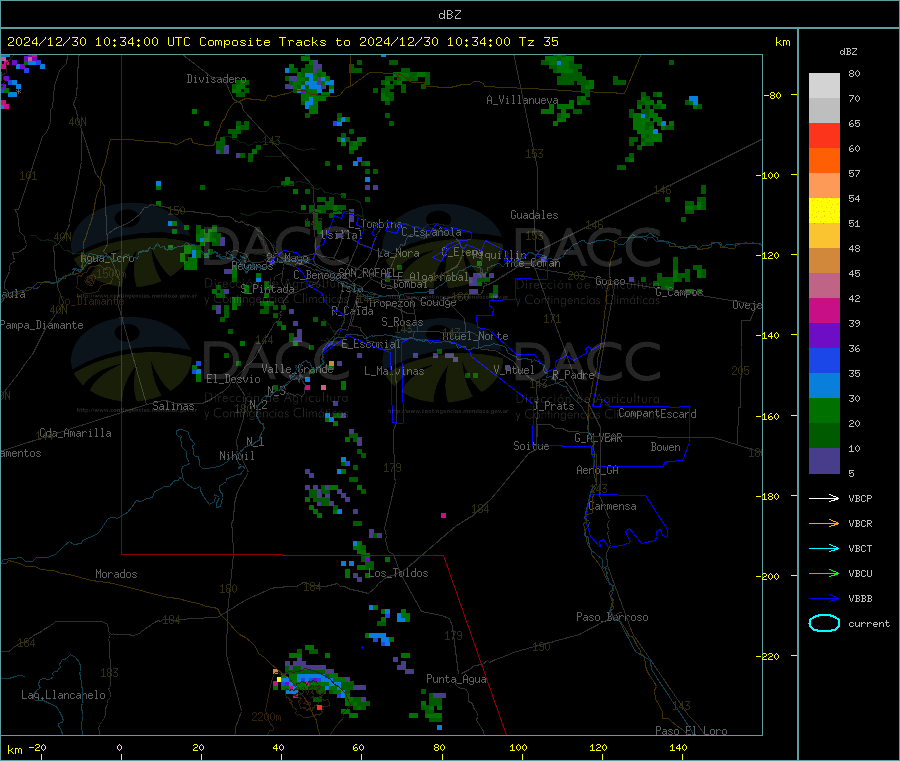Click the Salinas map label
900x761 pixels.
tap(173, 406)
